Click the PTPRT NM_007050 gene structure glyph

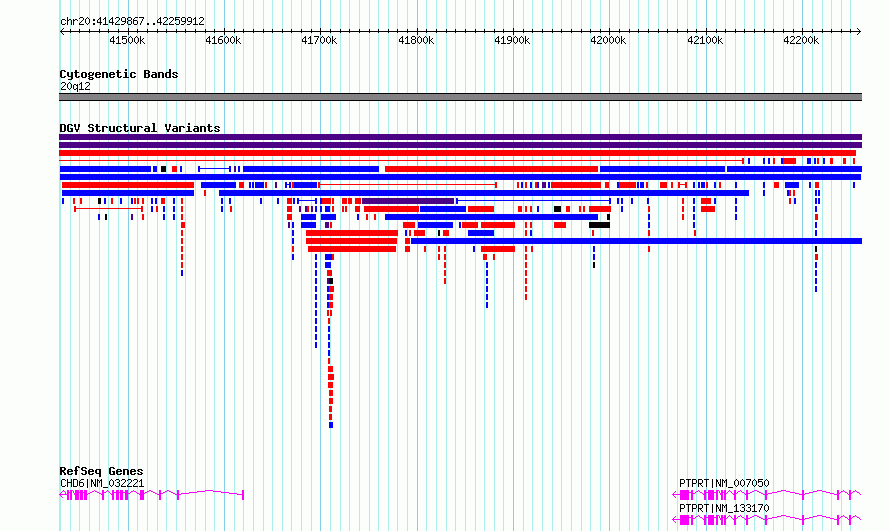[x=767, y=495]
